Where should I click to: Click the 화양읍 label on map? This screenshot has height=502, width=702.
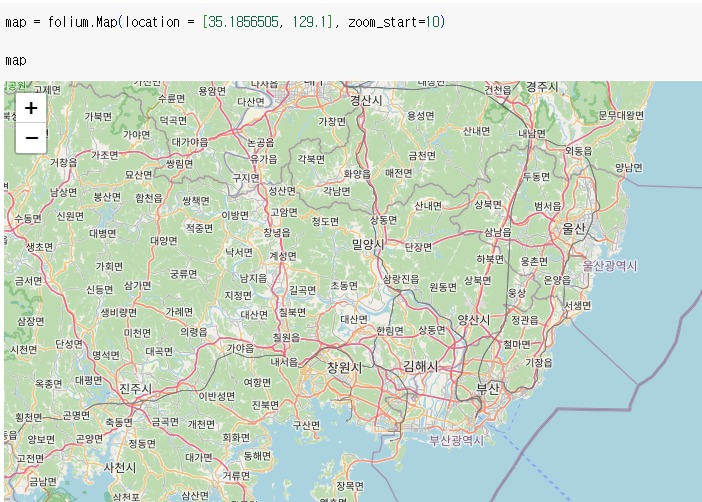(x=357, y=174)
